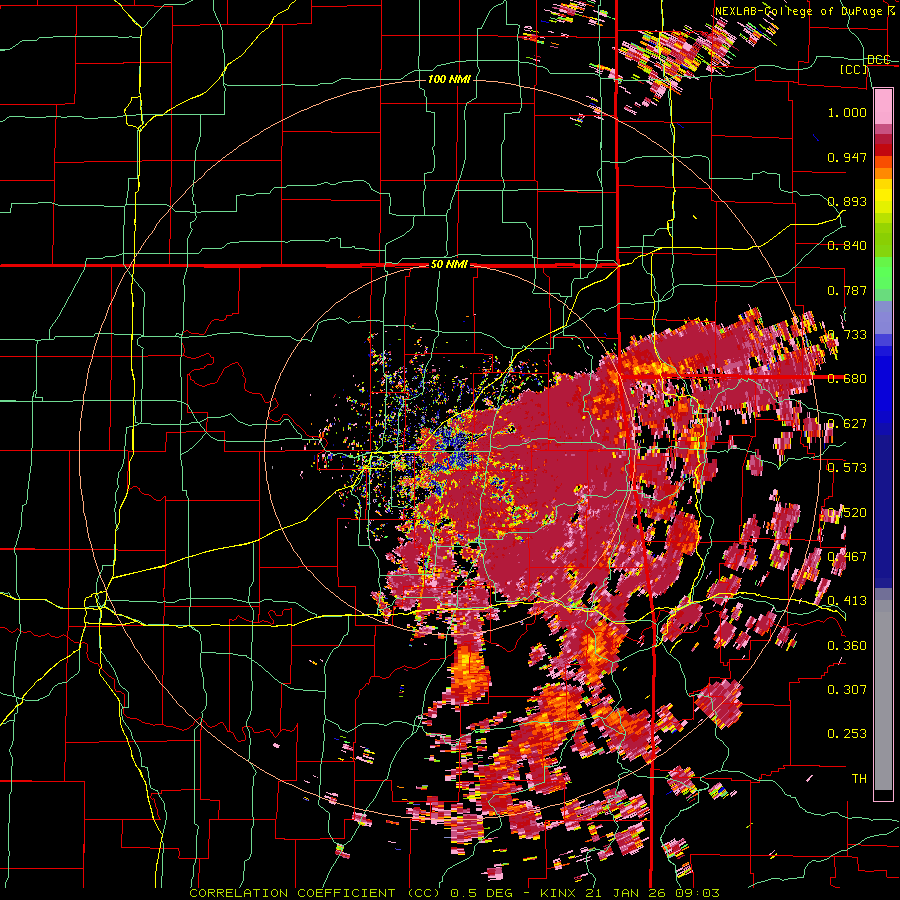
Task: Select the 0.307 scale label
Action: 847,689
